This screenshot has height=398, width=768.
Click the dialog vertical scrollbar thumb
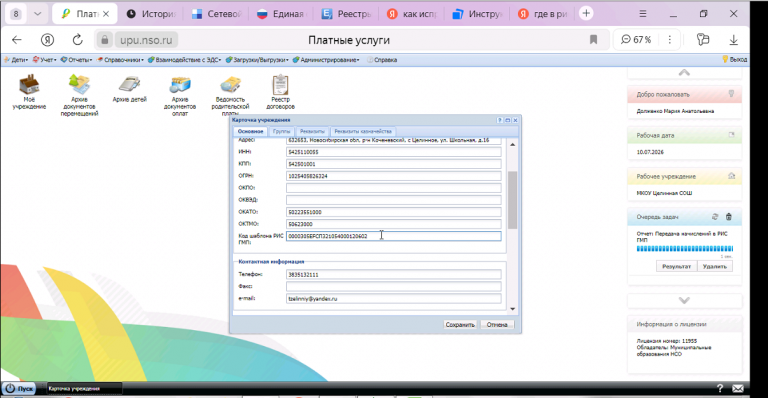(512, 200)
